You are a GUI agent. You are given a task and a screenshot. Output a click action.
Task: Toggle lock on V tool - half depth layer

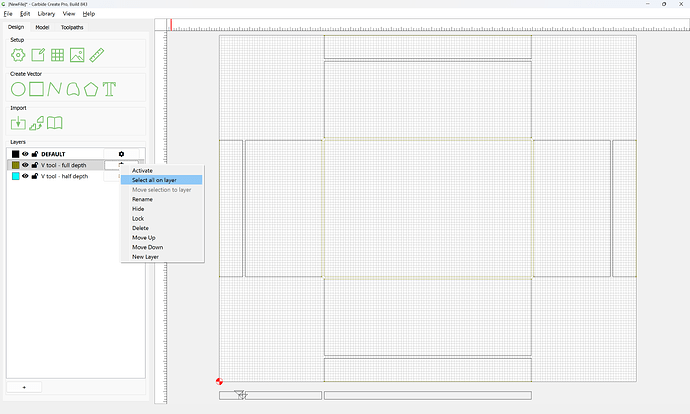34,176
